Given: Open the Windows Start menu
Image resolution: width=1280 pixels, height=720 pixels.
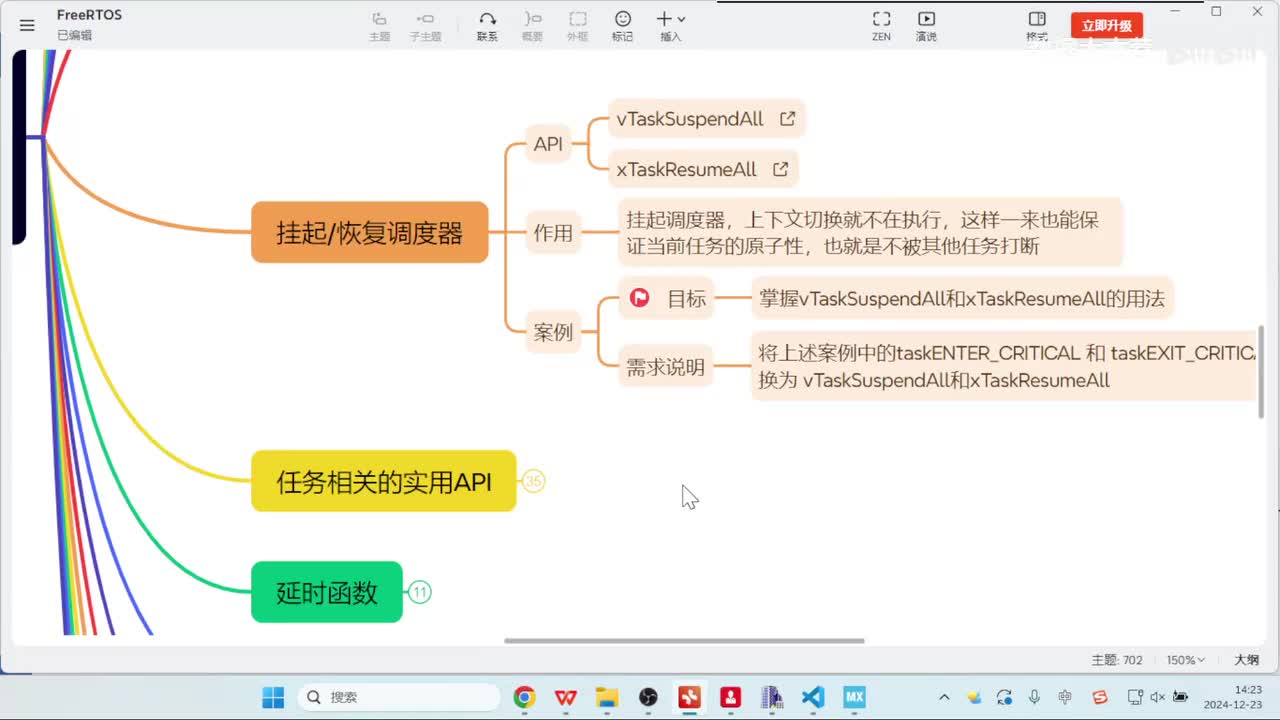Looking at the screenshot, I should 273,697.
